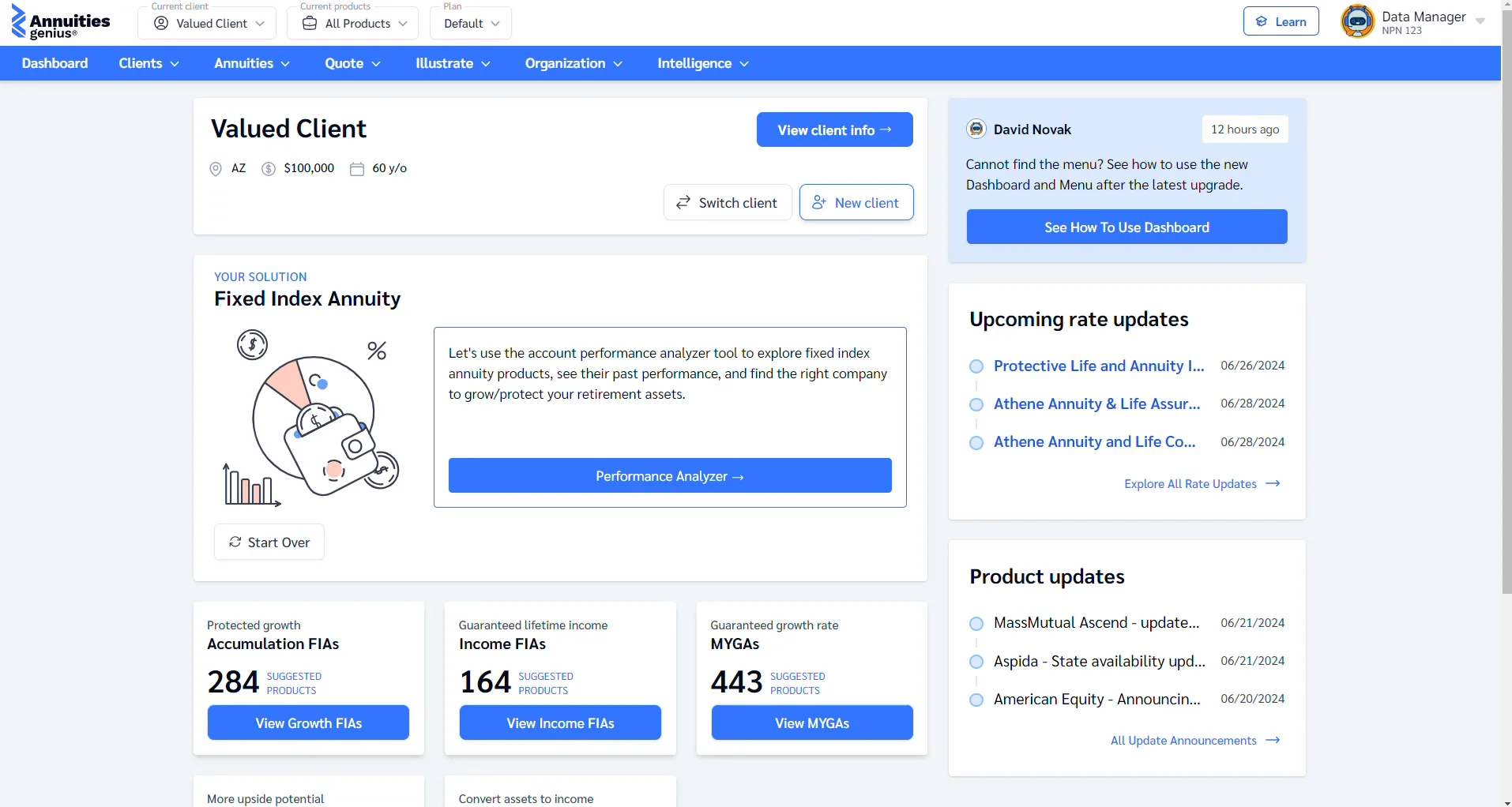
Task: Click the dollar icon next to $100,000
Action: tap(269, 168)
